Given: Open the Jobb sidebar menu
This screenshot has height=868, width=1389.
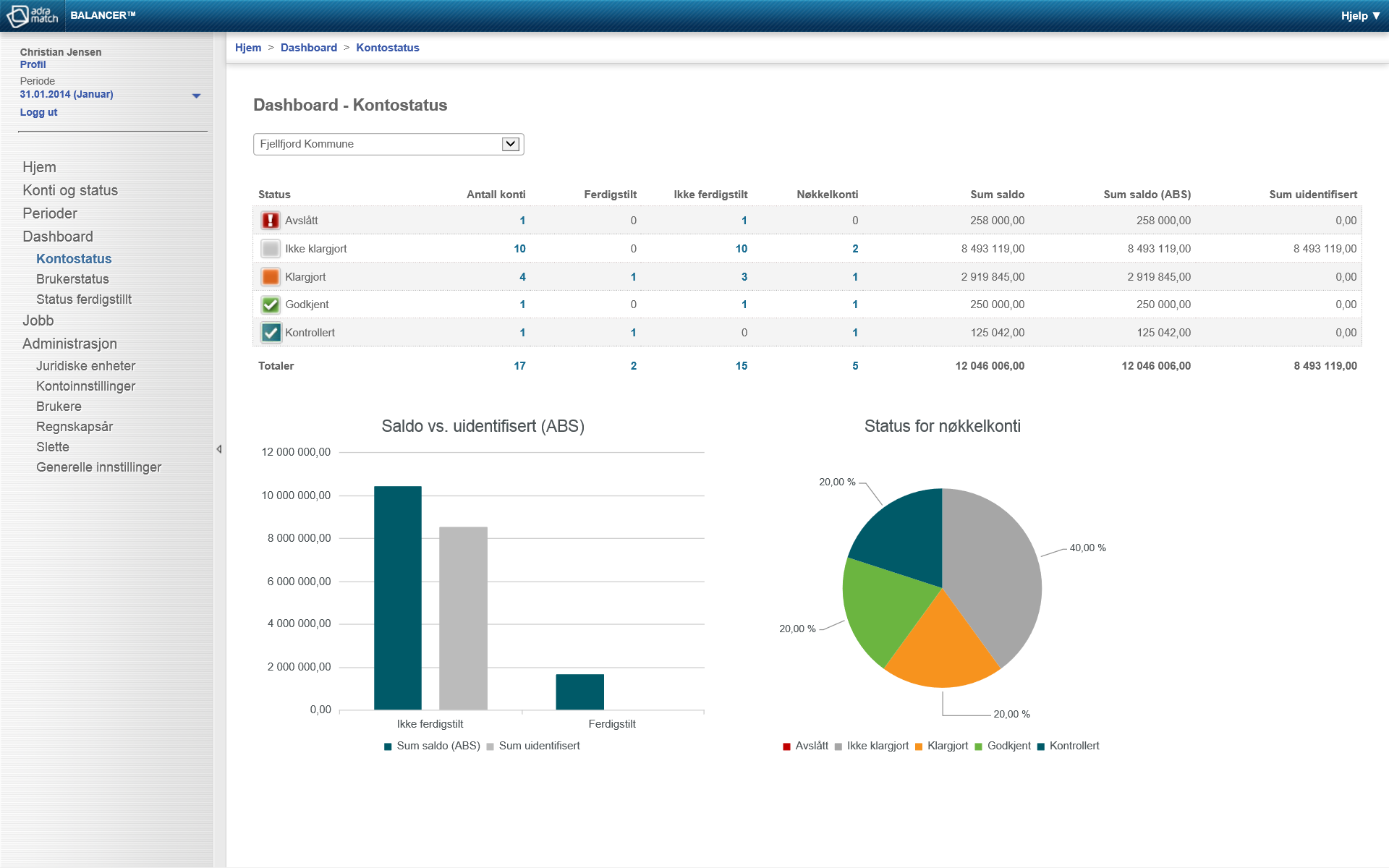Looking at the screenshot, I should (38, 320).
